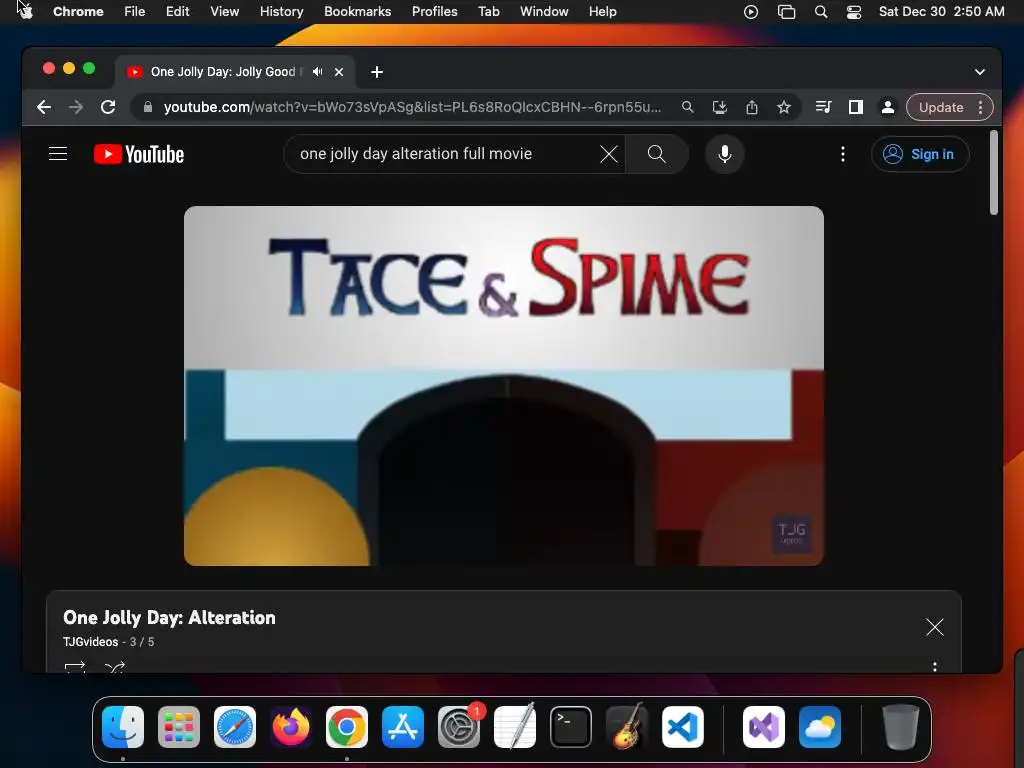Share this page from address bar
The image size is (1024, 768).
[x=752, y=107]
